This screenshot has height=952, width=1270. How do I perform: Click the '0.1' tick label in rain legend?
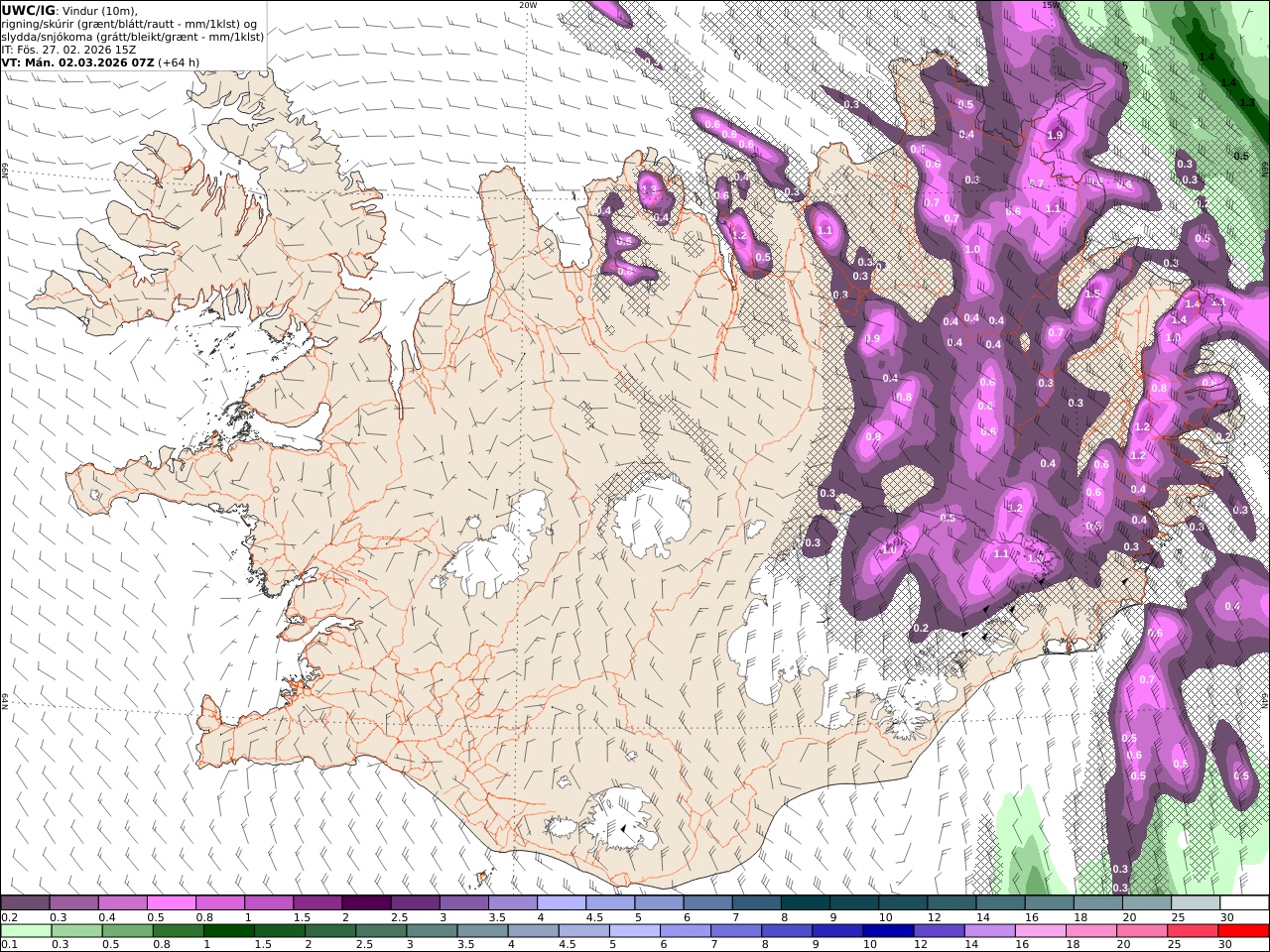click(9, 945)
